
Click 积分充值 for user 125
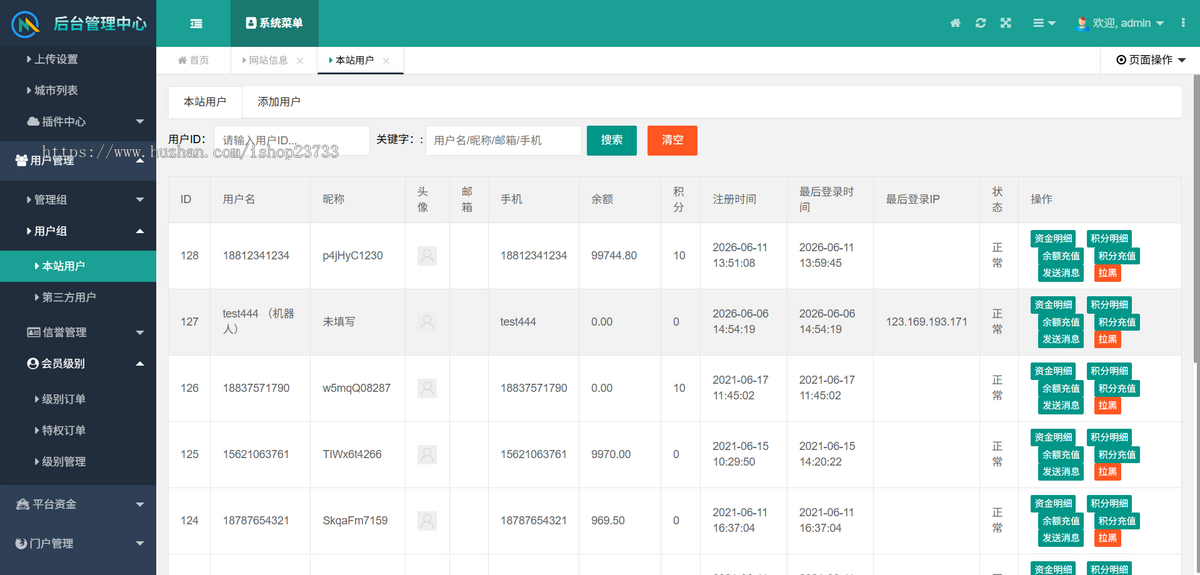pyautogui.click(x=1117, y=454)
